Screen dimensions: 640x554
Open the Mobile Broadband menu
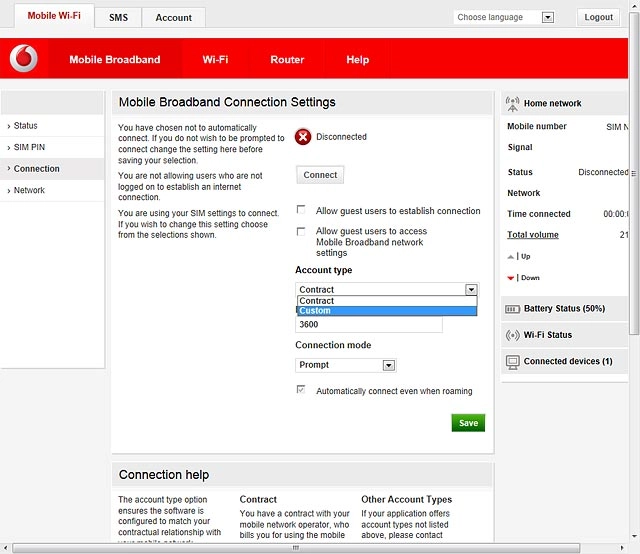tap(115, 60)
